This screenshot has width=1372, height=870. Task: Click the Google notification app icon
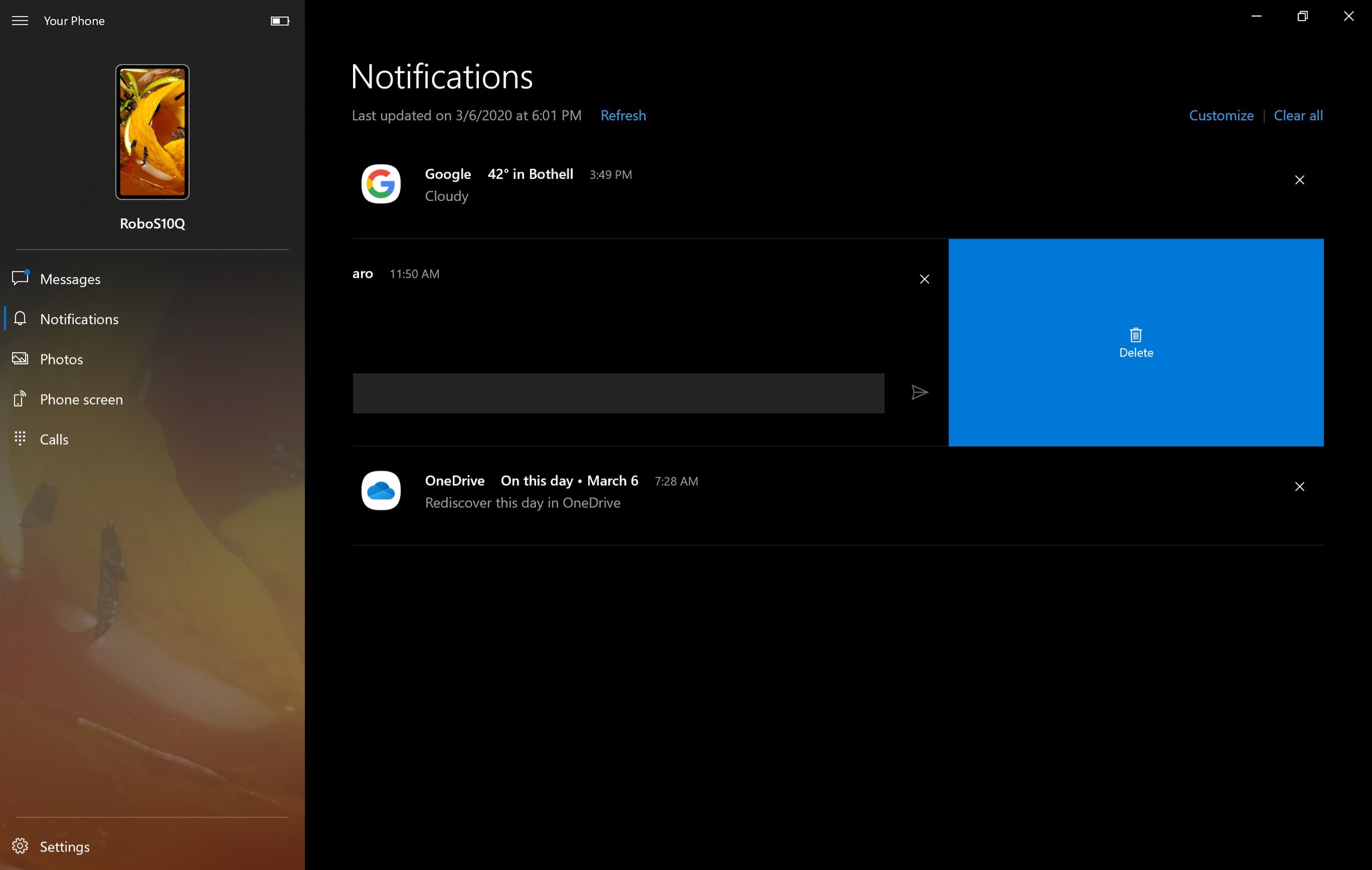pos(381,183)
